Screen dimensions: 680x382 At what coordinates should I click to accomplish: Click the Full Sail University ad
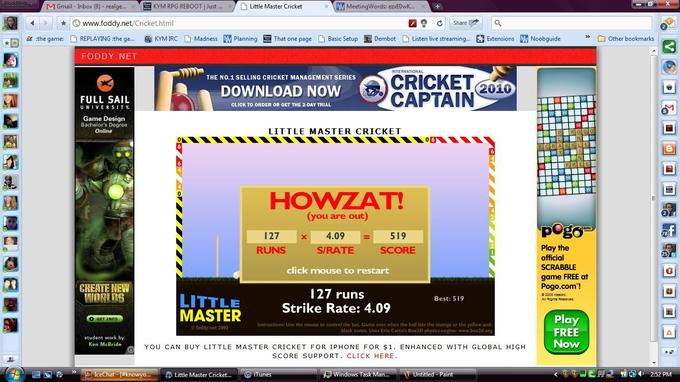105,210
